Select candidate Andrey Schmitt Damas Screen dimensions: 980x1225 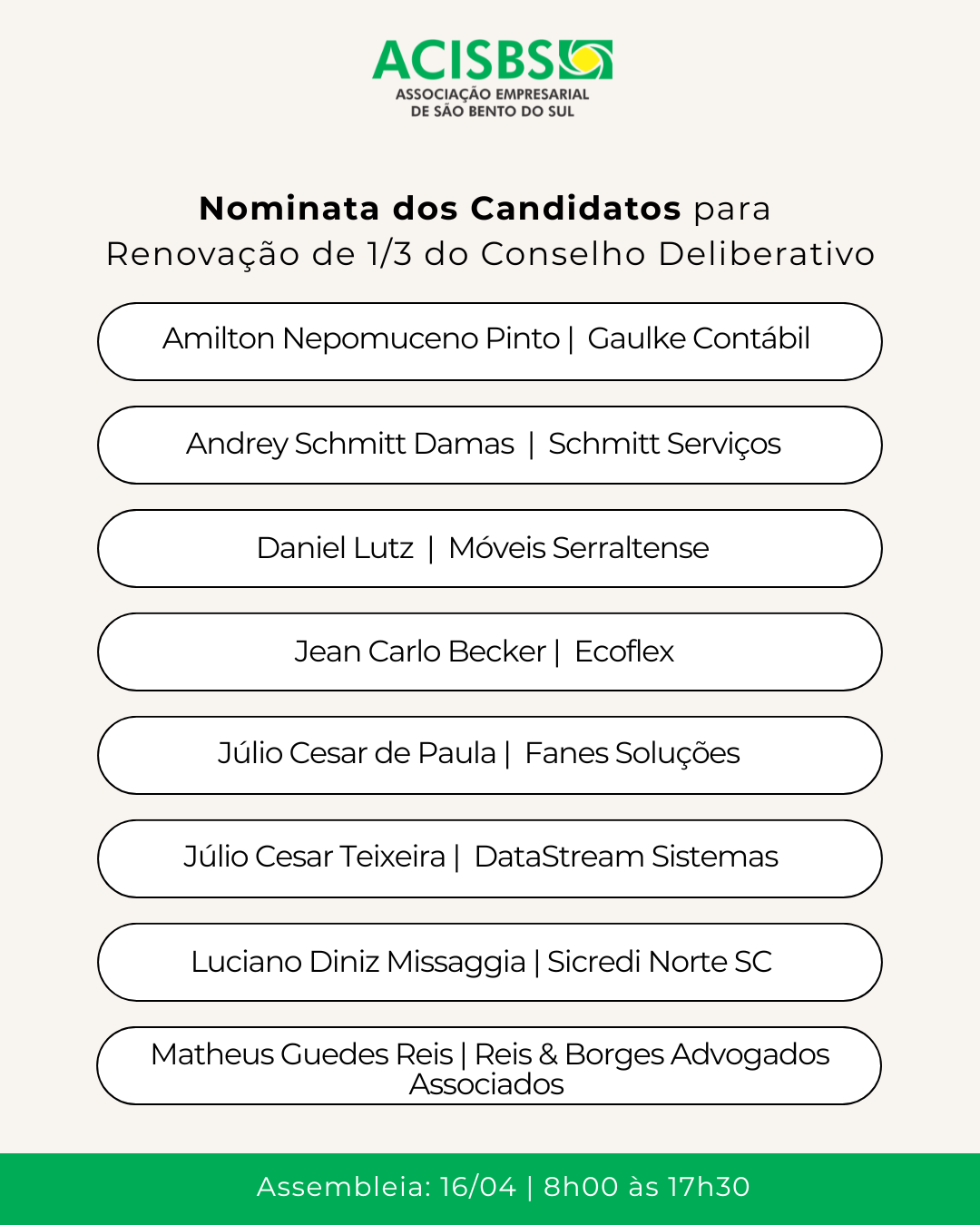point(350,444)
